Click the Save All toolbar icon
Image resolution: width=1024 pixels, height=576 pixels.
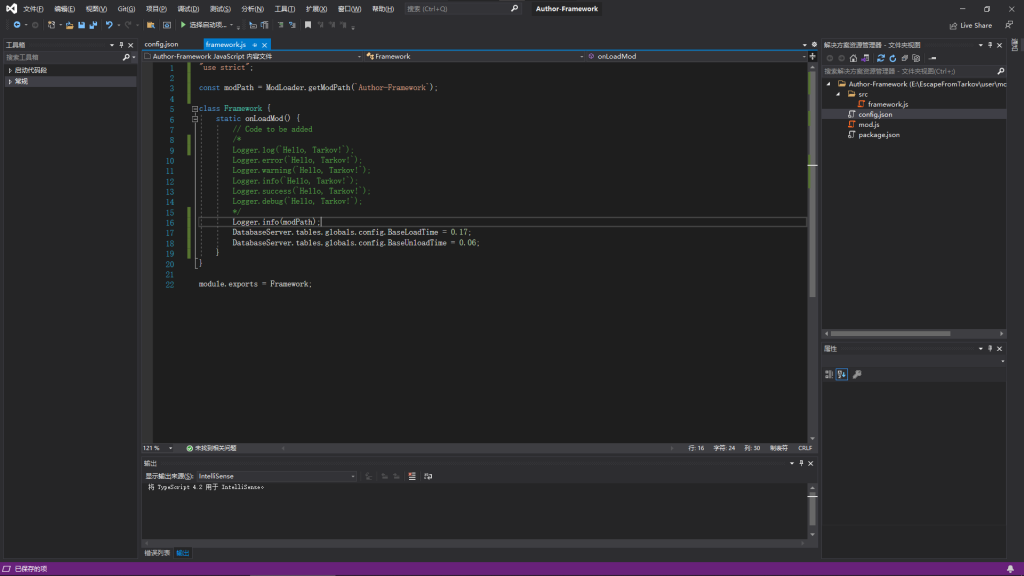click(93, 25)
